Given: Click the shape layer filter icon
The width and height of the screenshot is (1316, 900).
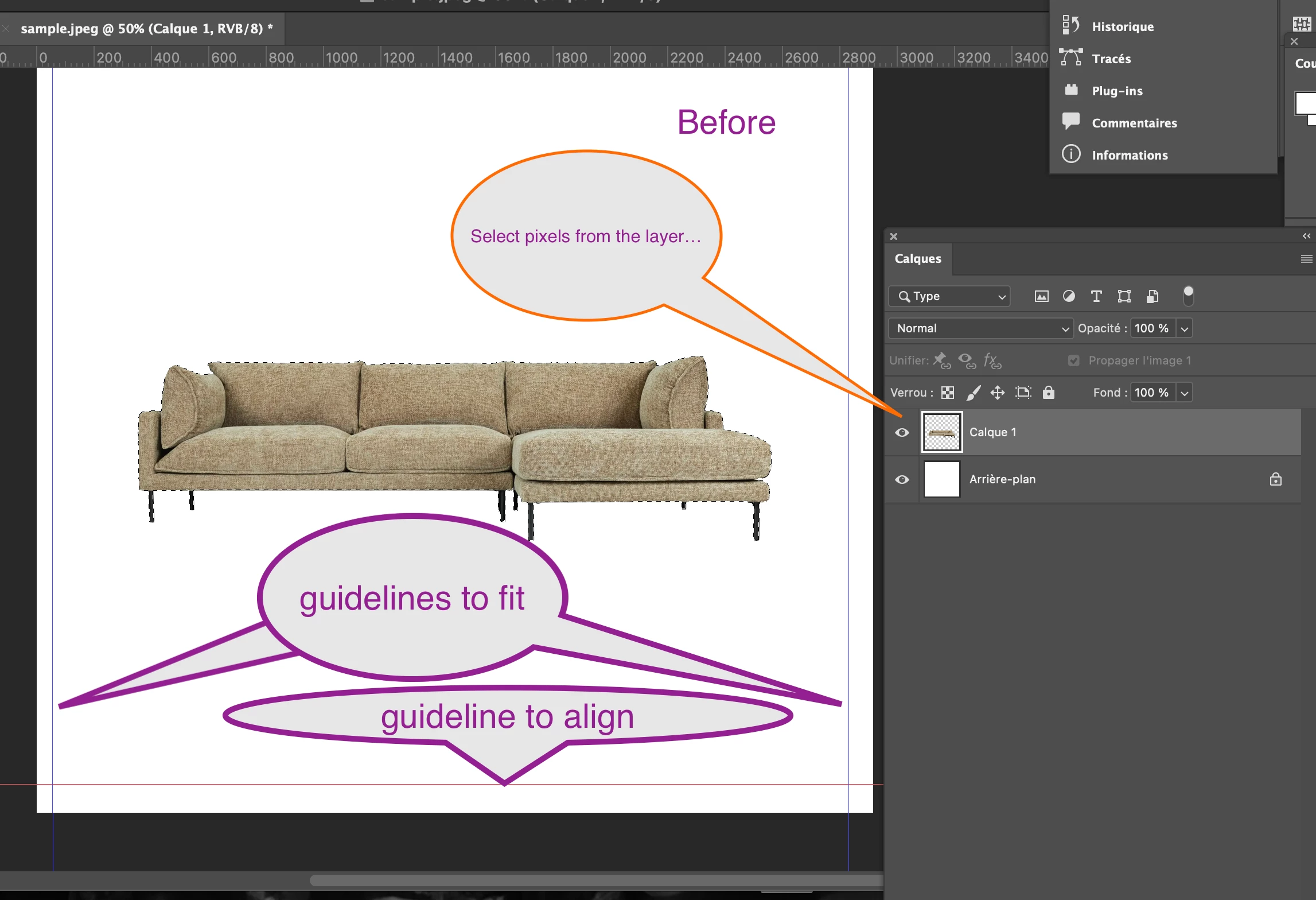Looking at the screenshot, I should pos(1124,296).
